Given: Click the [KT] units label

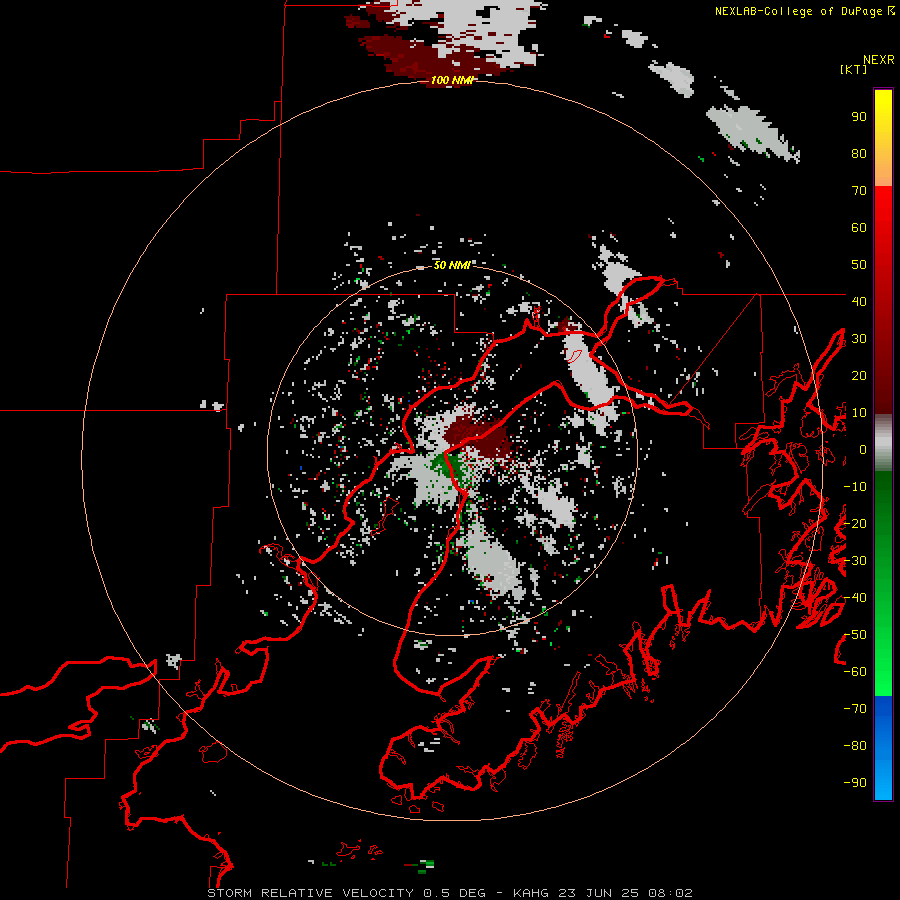Looking at the screenshot, I should click(x=853, y=69).
